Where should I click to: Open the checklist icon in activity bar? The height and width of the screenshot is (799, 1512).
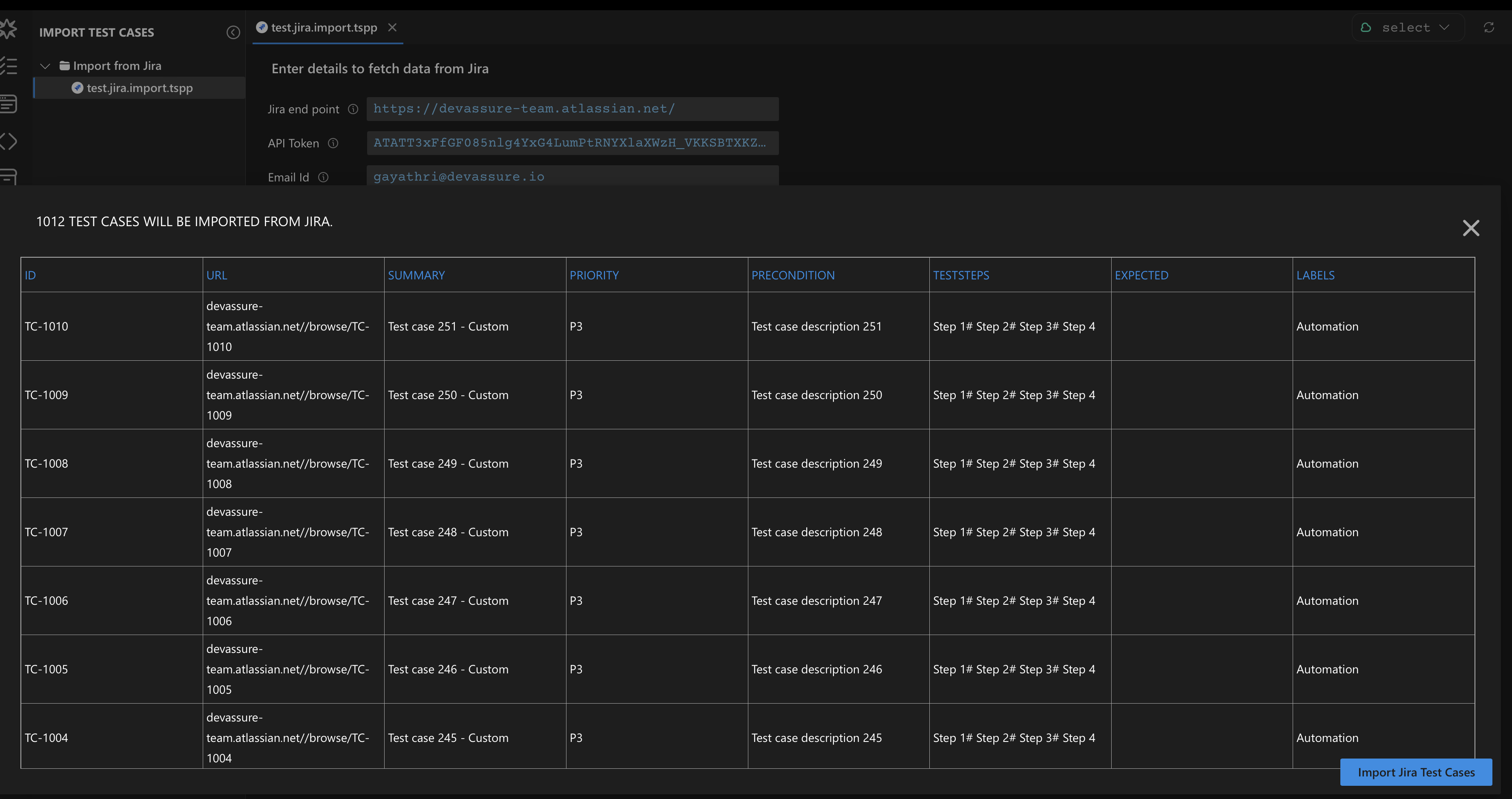point(8,66)
